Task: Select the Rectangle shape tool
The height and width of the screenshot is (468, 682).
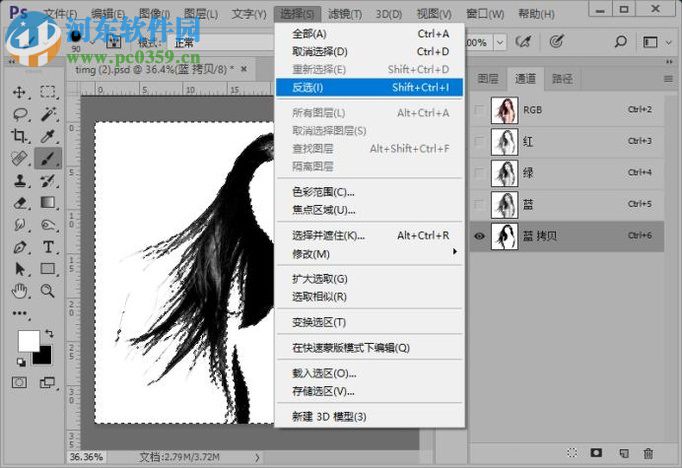Action: (x=47, y=269)
